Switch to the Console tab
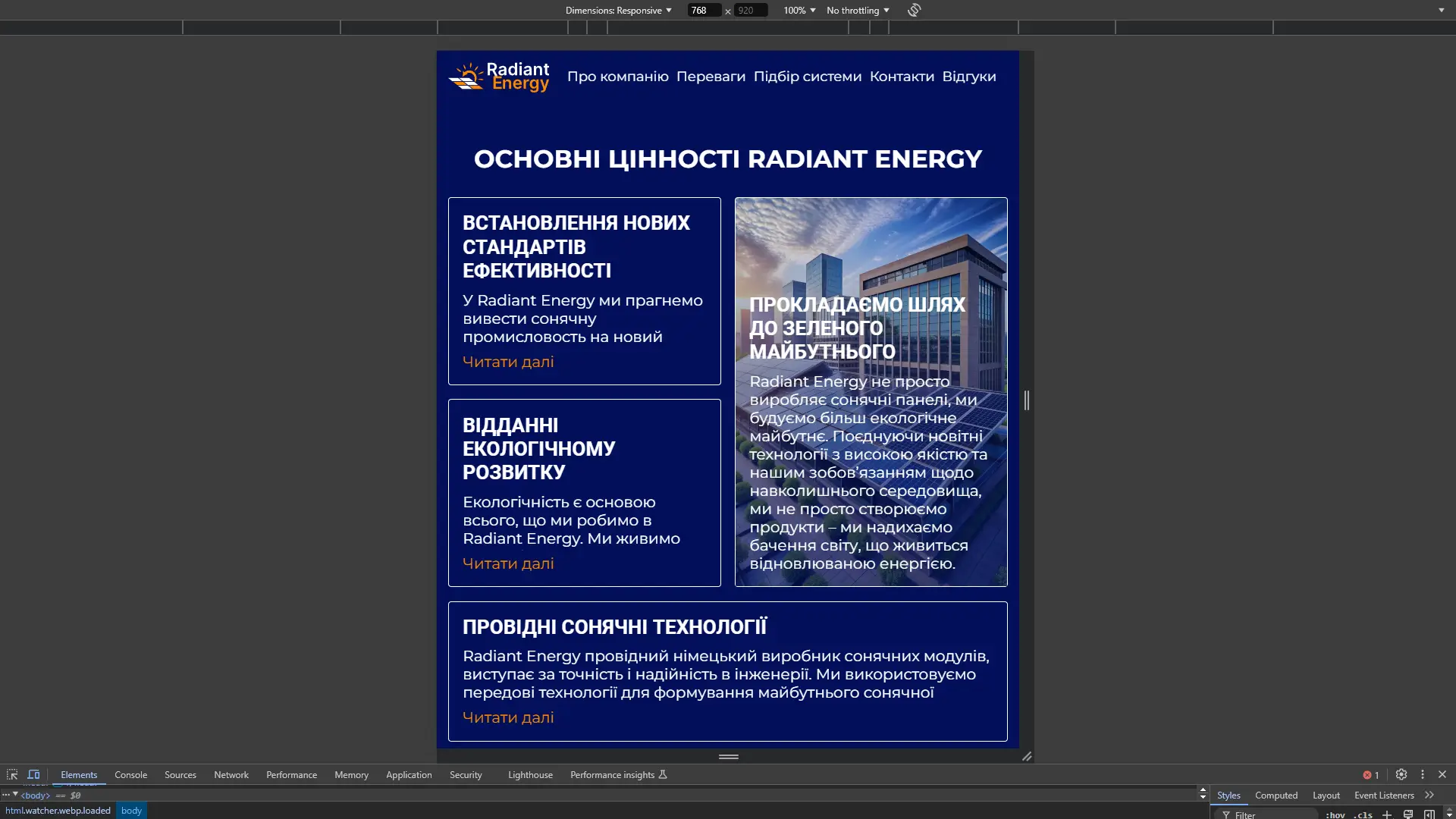Screen dimensions: 1456x819 click(130, 774)
